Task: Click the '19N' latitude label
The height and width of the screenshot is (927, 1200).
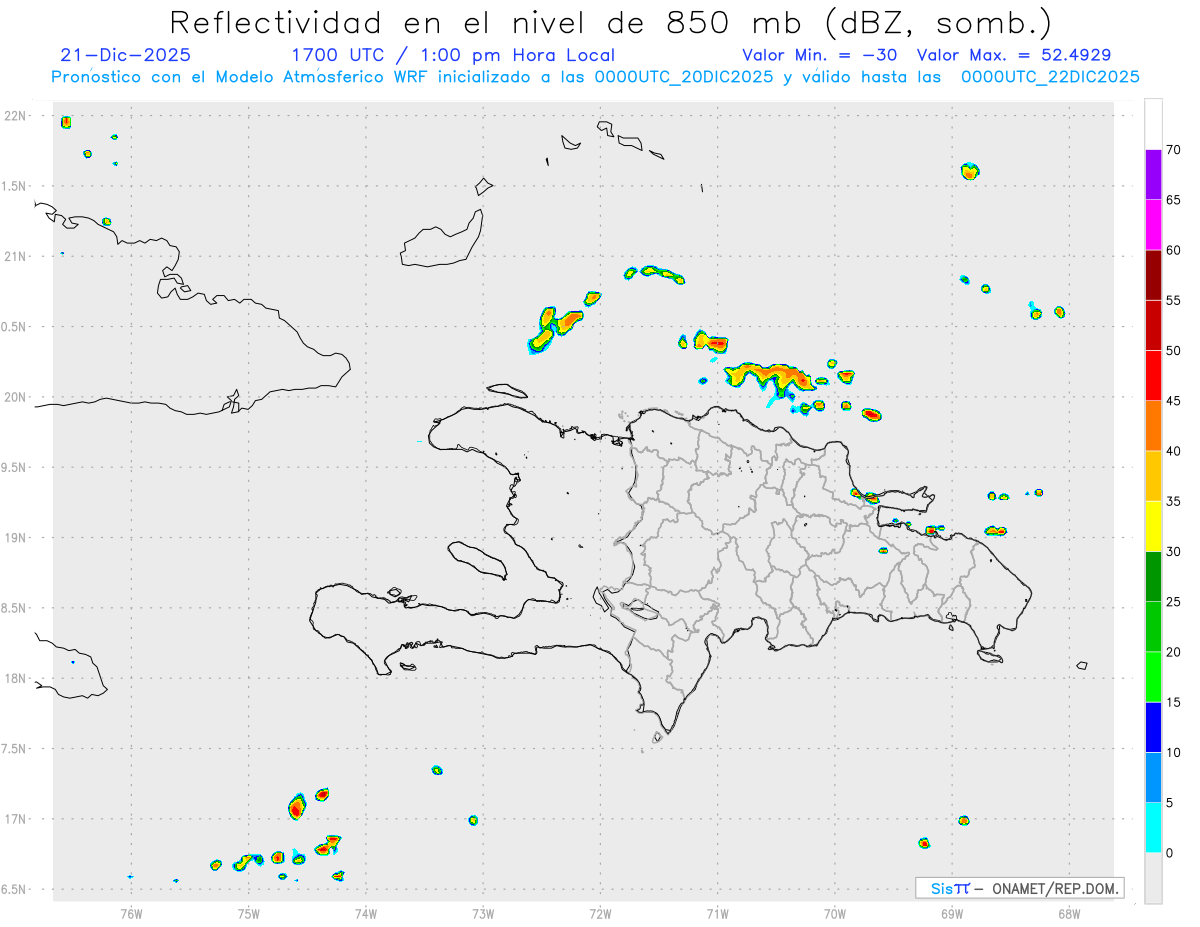Action: point(17,538)
